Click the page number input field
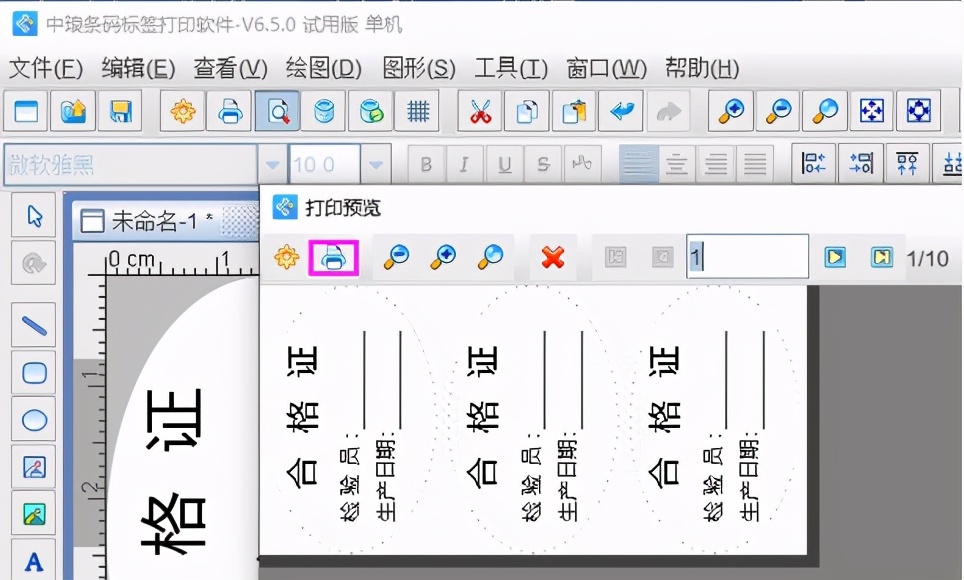Viewport: 964px width, 580px height. (x=747, y=256)
